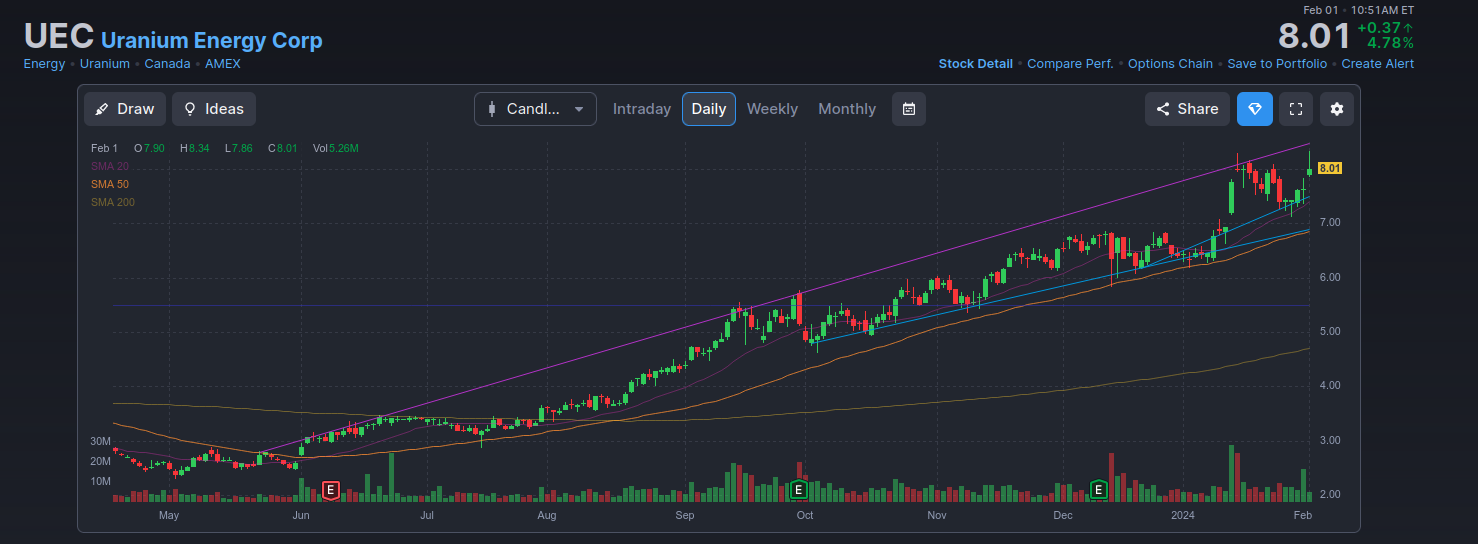The image size is (1478, 544).
Task: Open the Energy sector link
Action: click(44, 64)
